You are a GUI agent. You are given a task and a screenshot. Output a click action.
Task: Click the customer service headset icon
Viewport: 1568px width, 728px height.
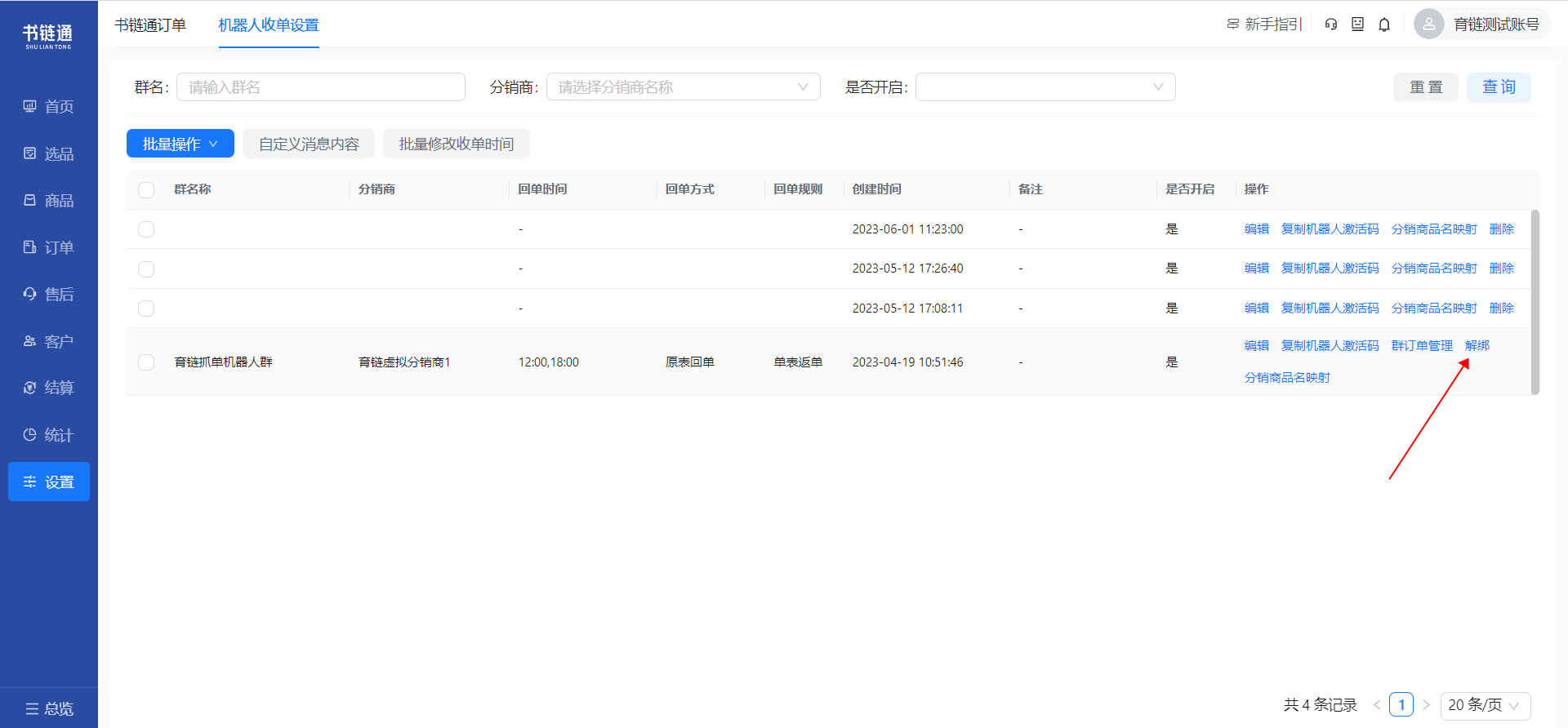1331,24
